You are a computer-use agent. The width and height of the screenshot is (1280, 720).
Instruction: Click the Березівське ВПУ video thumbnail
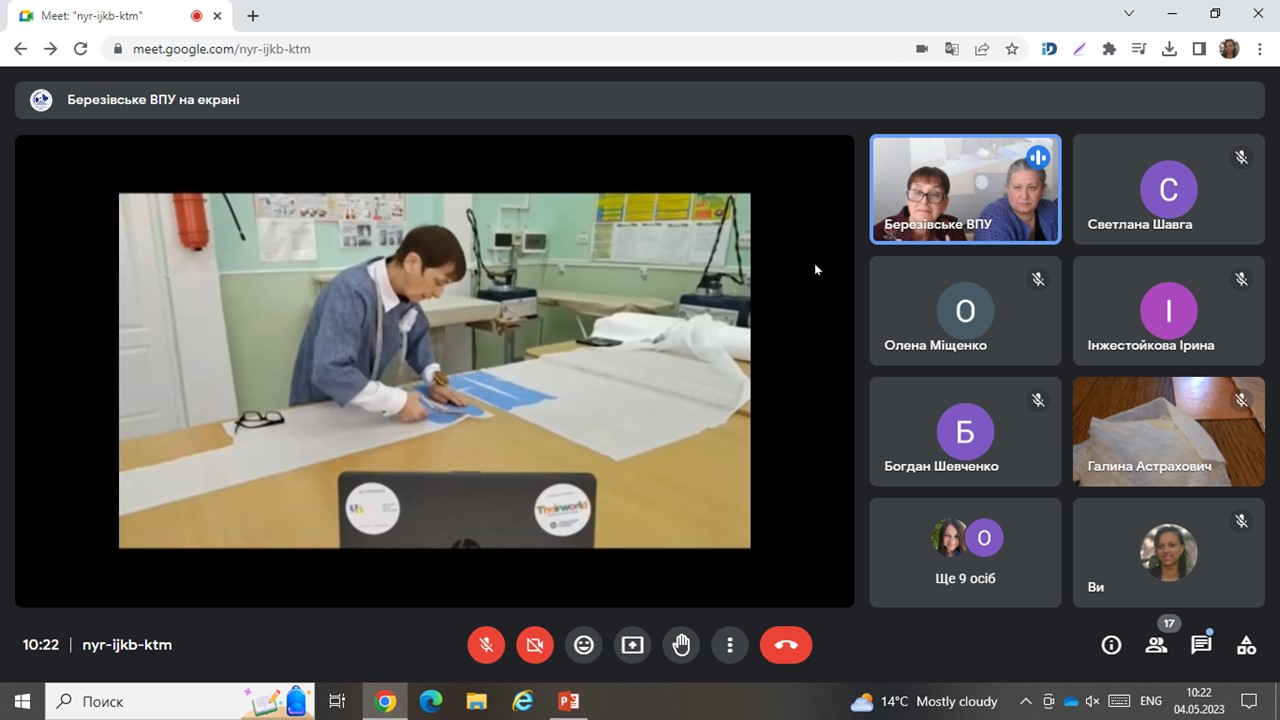click(x=965, y=189)
